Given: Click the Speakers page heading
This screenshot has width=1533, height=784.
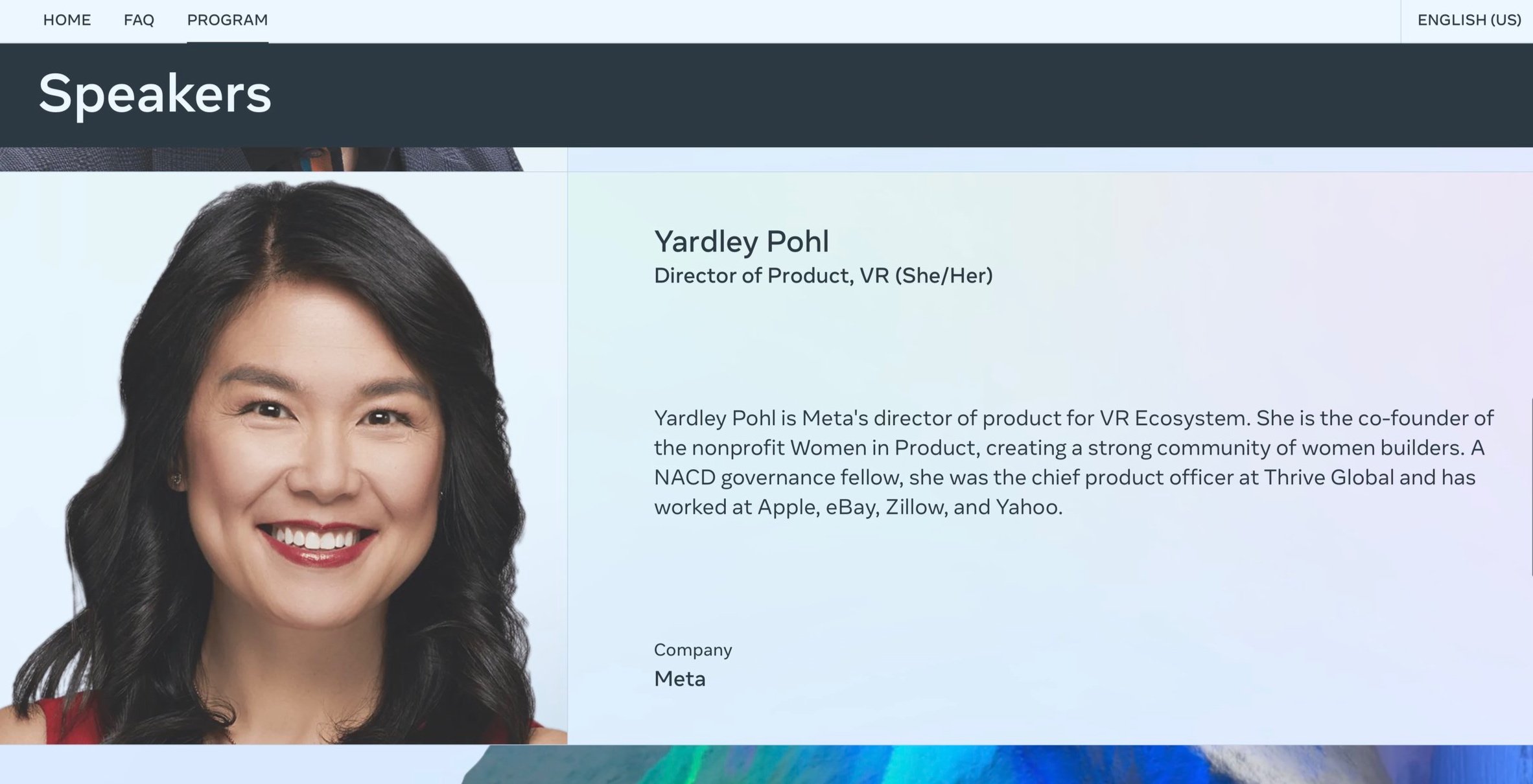Looking at the screenshot, I should coord(155,94).
